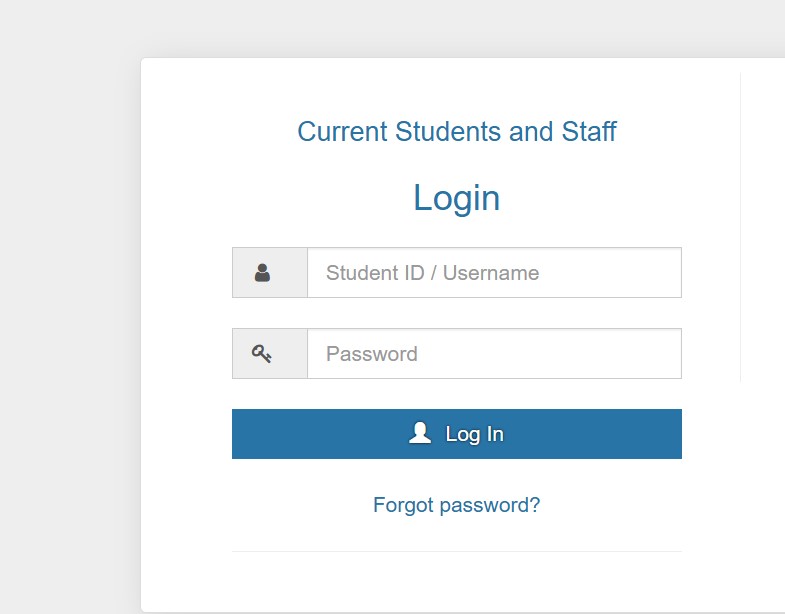Screen dimensions: 785x614
Task: Click the vertical divider line right of the form
Action: pos(740,227)
